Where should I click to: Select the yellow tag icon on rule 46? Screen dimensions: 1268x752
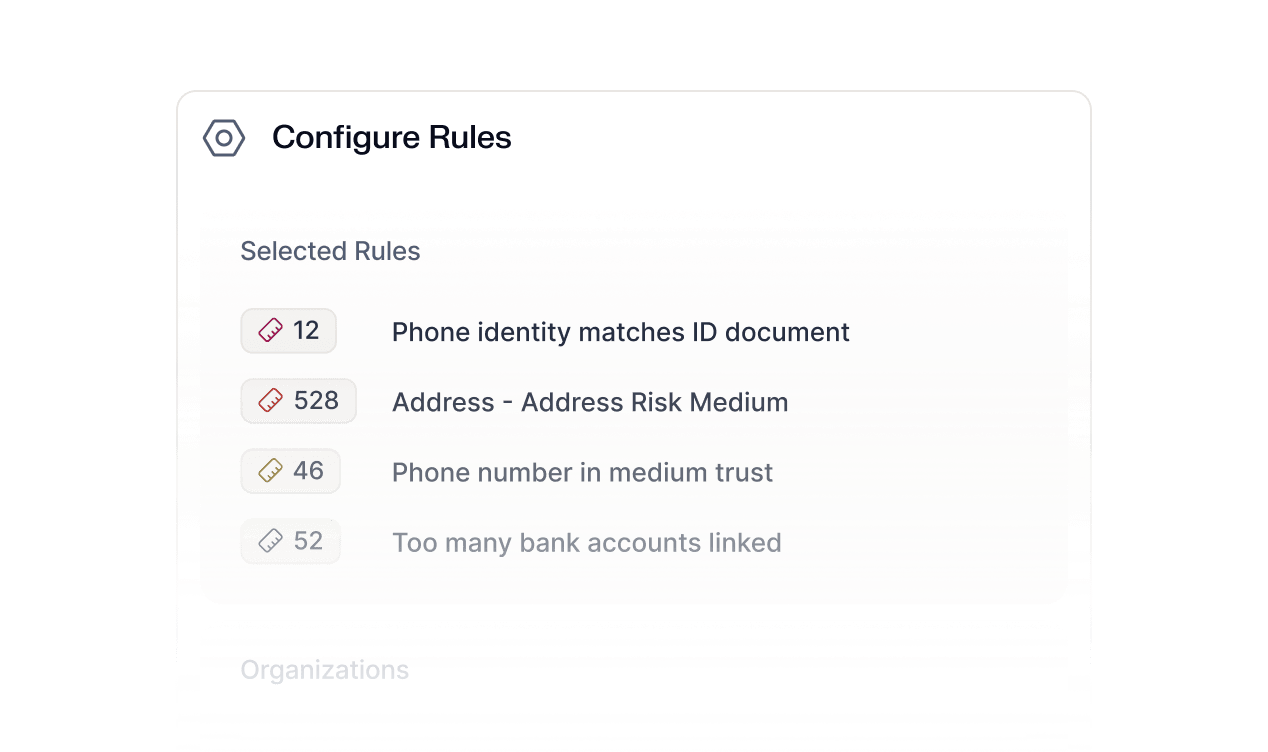pyautogui.click(x=271, y=470)
